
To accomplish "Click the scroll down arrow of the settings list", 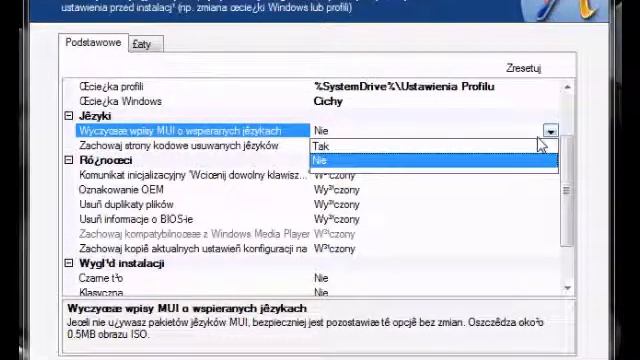I will click(x=567, y=288).
